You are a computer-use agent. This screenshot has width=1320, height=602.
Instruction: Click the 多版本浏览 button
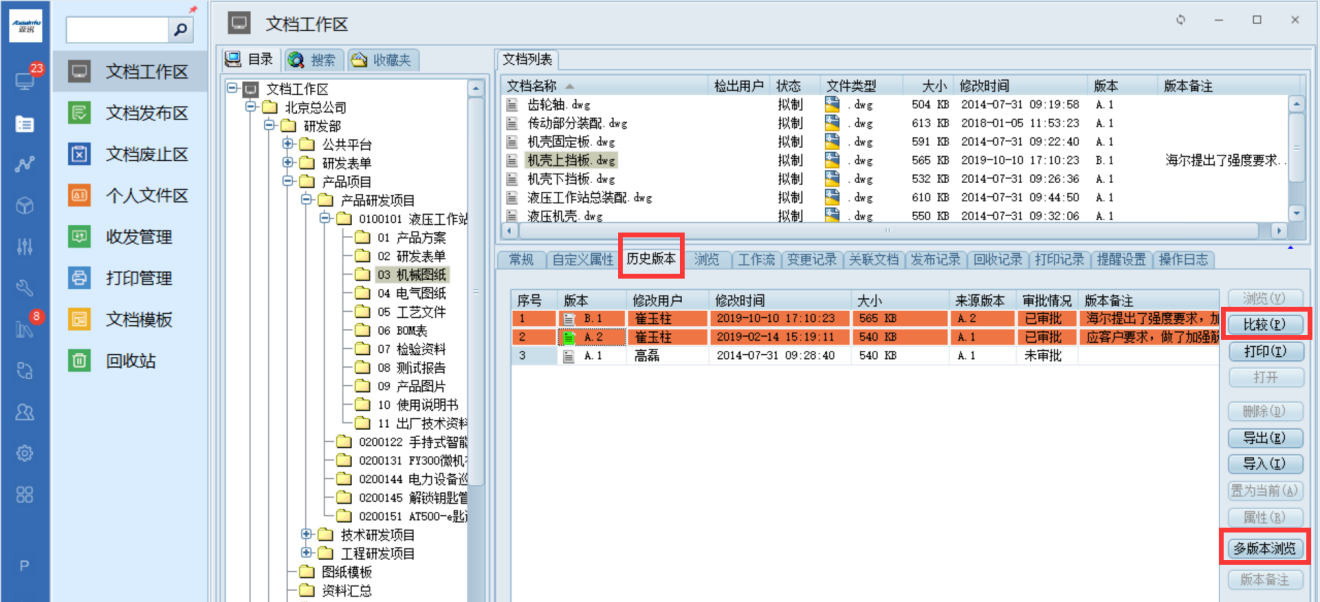pyautogui.click(x=1264, y=548)
